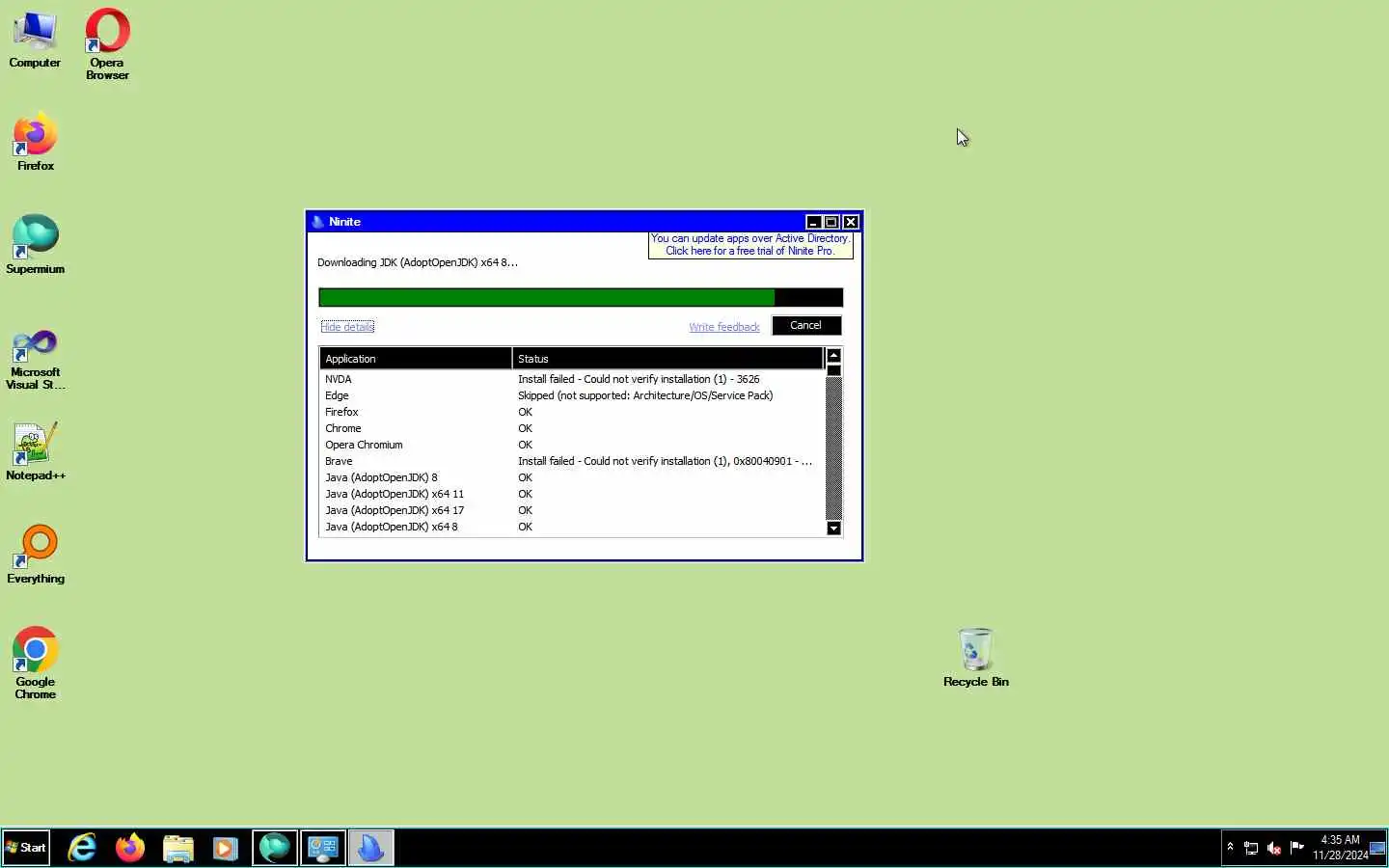1389x868 pixels.
Task: Click the details list scrollbar track
Action: pyautogui.click(x=834, y=449)
